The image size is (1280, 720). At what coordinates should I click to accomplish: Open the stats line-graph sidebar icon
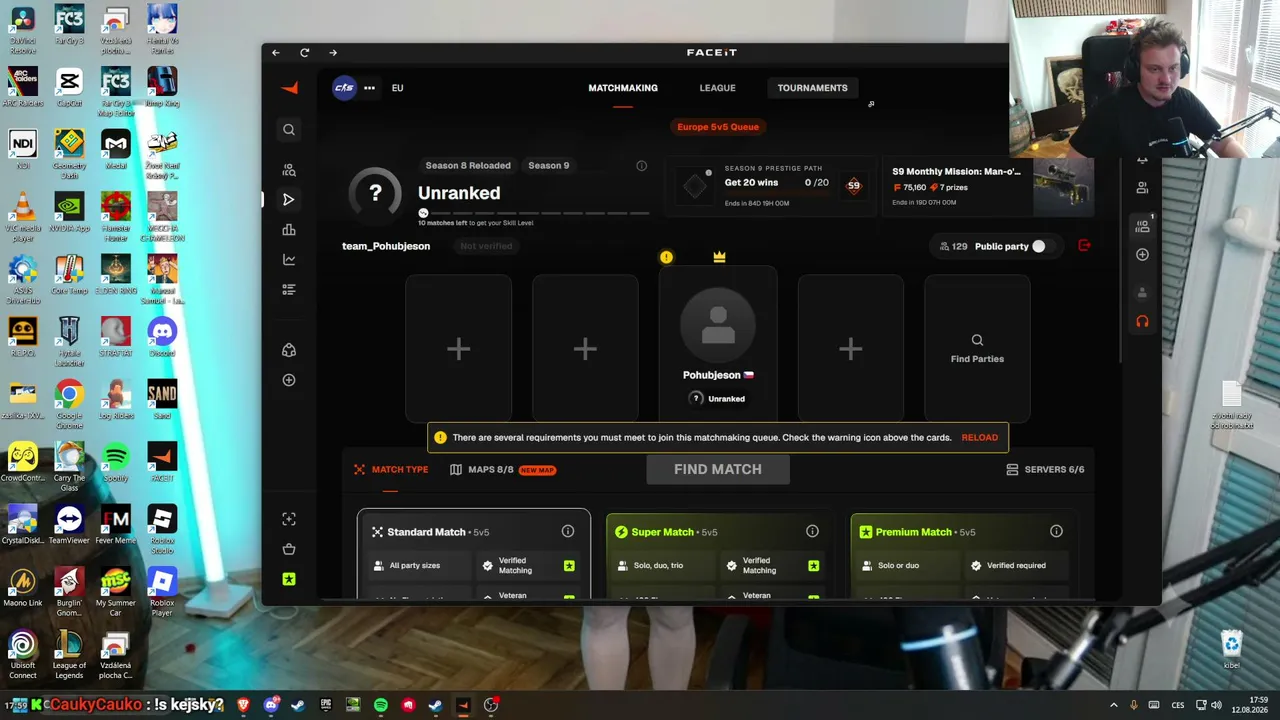coord(289,260)
